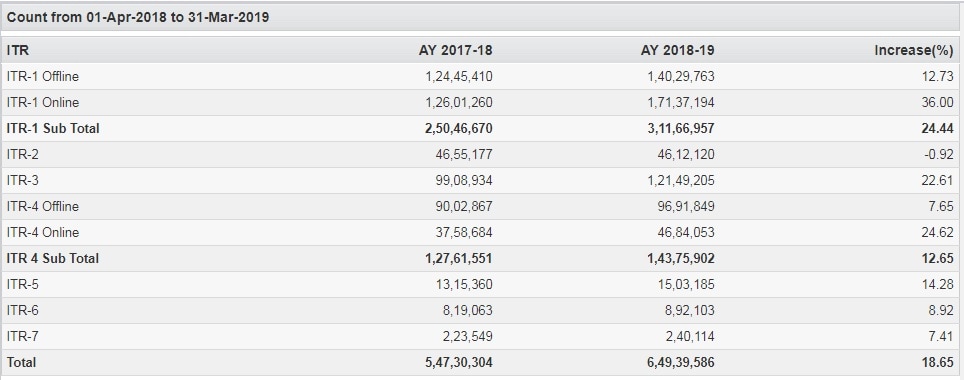Select the ITR-1 Offline row label

[x=42, y=77]
